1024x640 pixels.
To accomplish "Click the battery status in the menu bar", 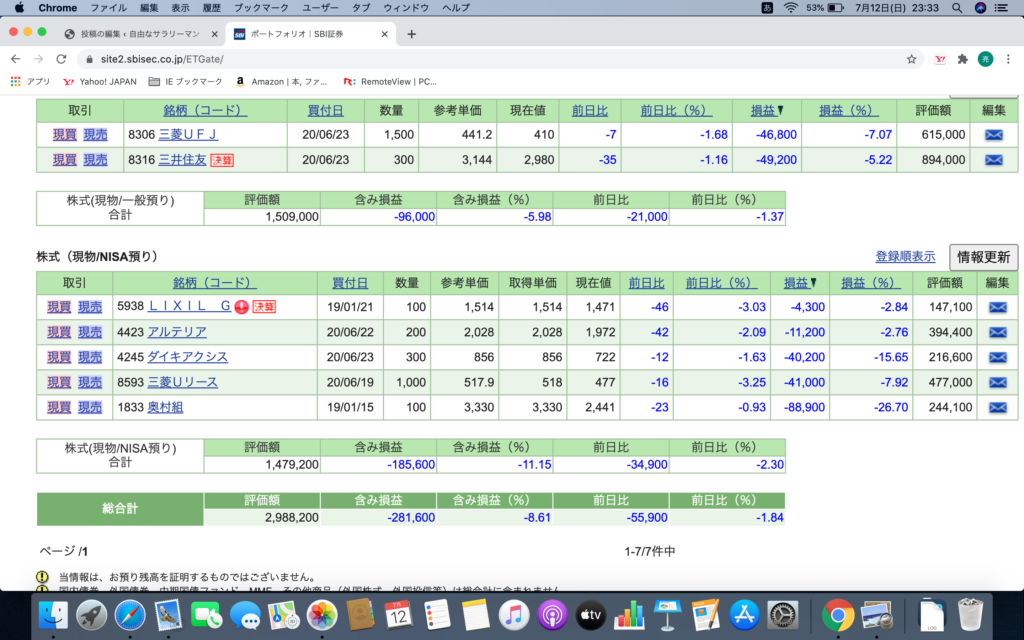I will pyautogui.click(x=825, y=8).
